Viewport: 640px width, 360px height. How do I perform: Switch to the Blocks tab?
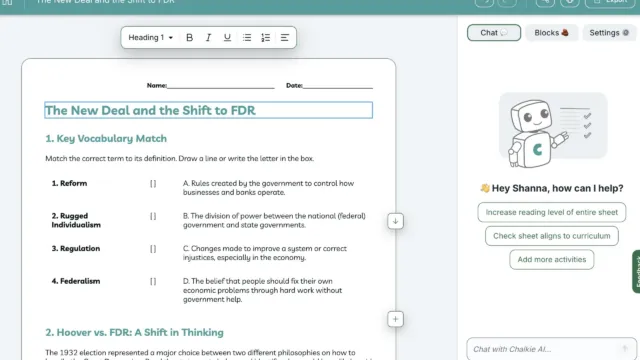pyautogui.click(x=551, y=33)
